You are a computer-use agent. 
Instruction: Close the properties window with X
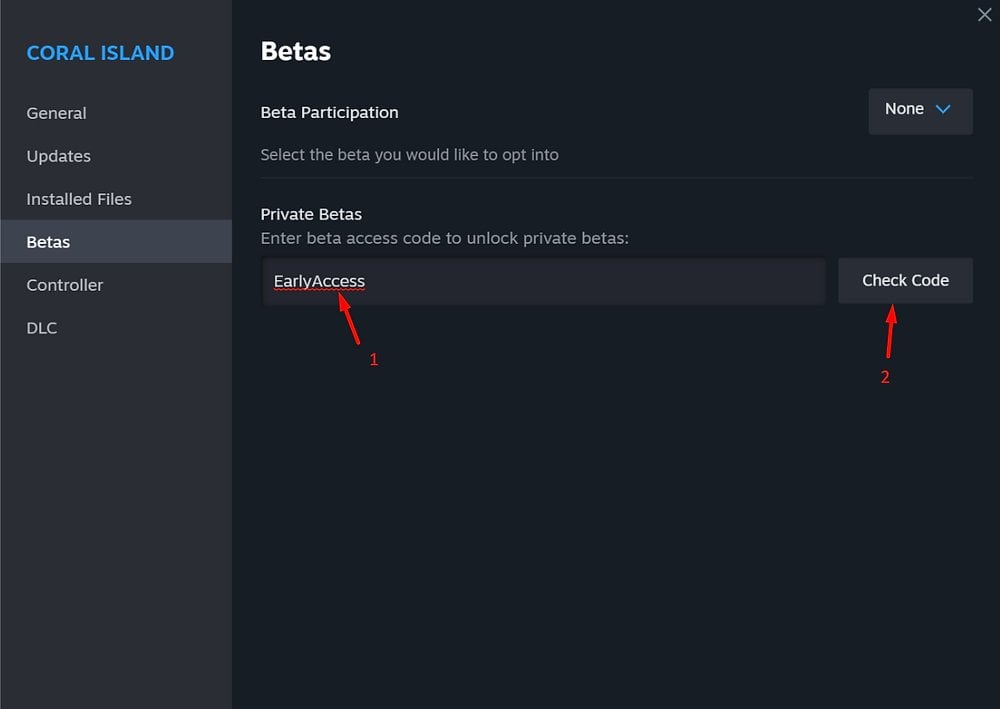[x=984, y=14]
